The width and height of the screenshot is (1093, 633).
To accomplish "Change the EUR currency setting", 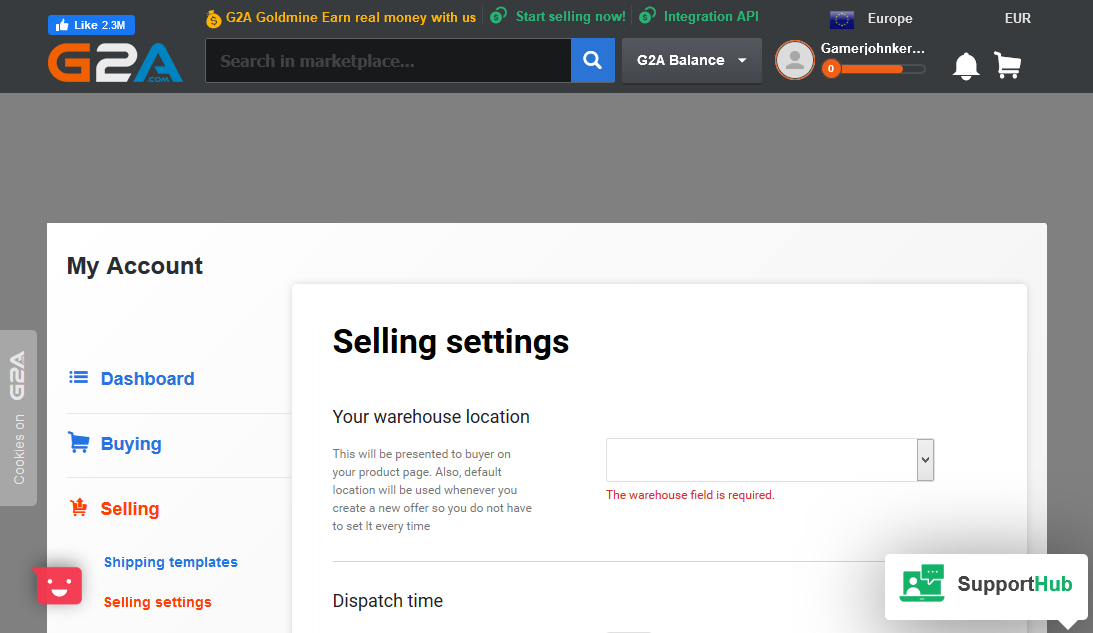I will point(1017,19).
